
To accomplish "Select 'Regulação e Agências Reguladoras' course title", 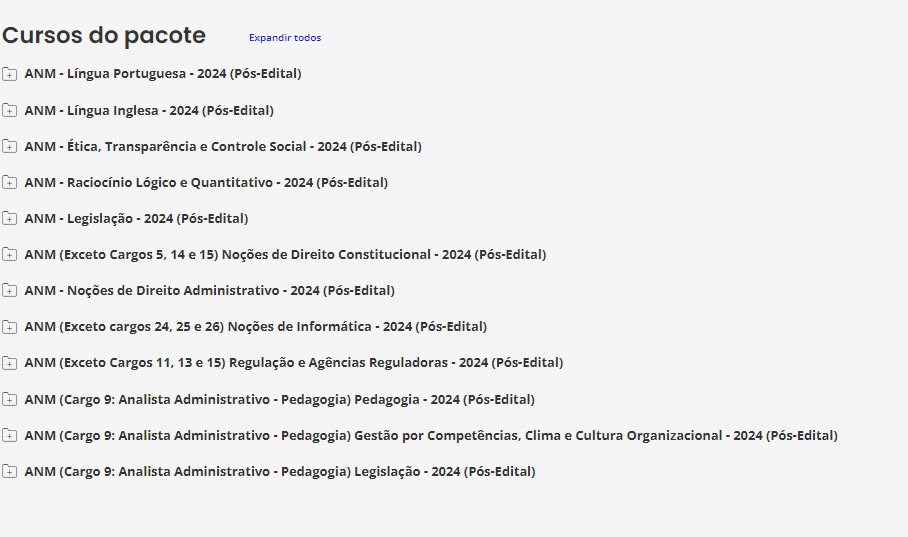I will click(x=294, y=363).
